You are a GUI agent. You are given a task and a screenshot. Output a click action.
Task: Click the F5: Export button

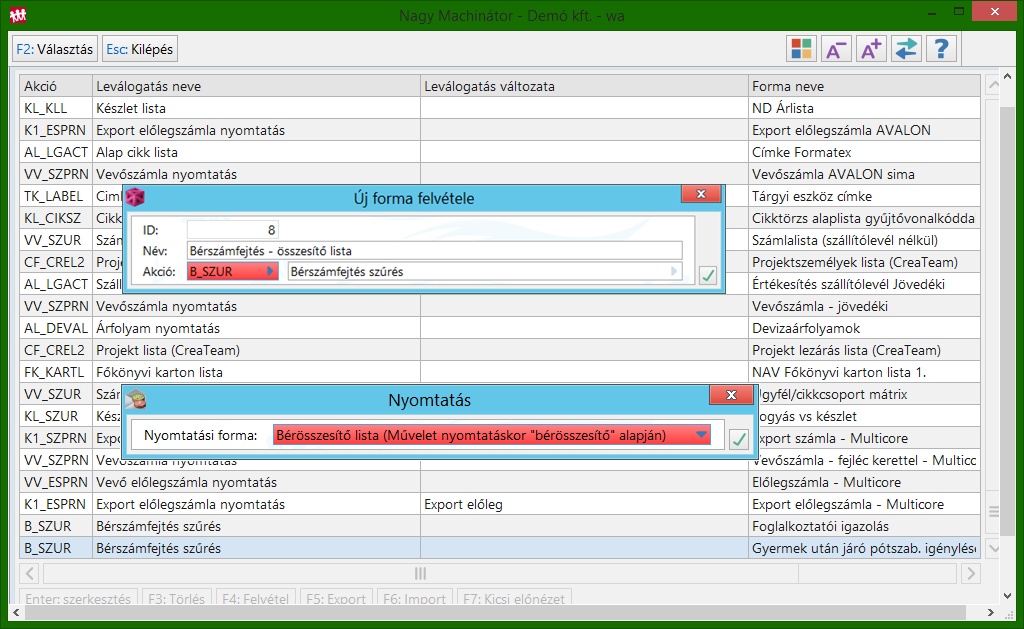click(x=336, y=598)
